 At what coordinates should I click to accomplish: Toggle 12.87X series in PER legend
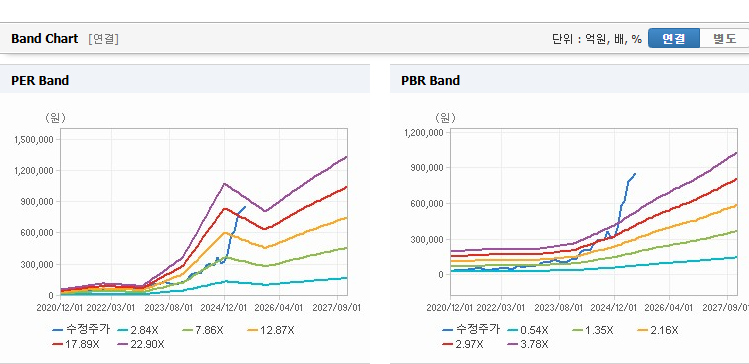271,330
